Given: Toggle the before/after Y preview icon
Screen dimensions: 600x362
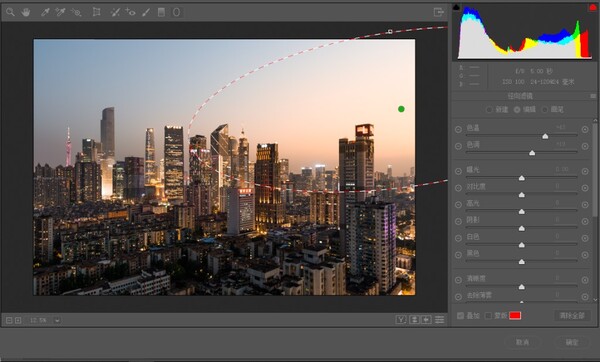Looking at the screenshot, I should tap(401, 320).
